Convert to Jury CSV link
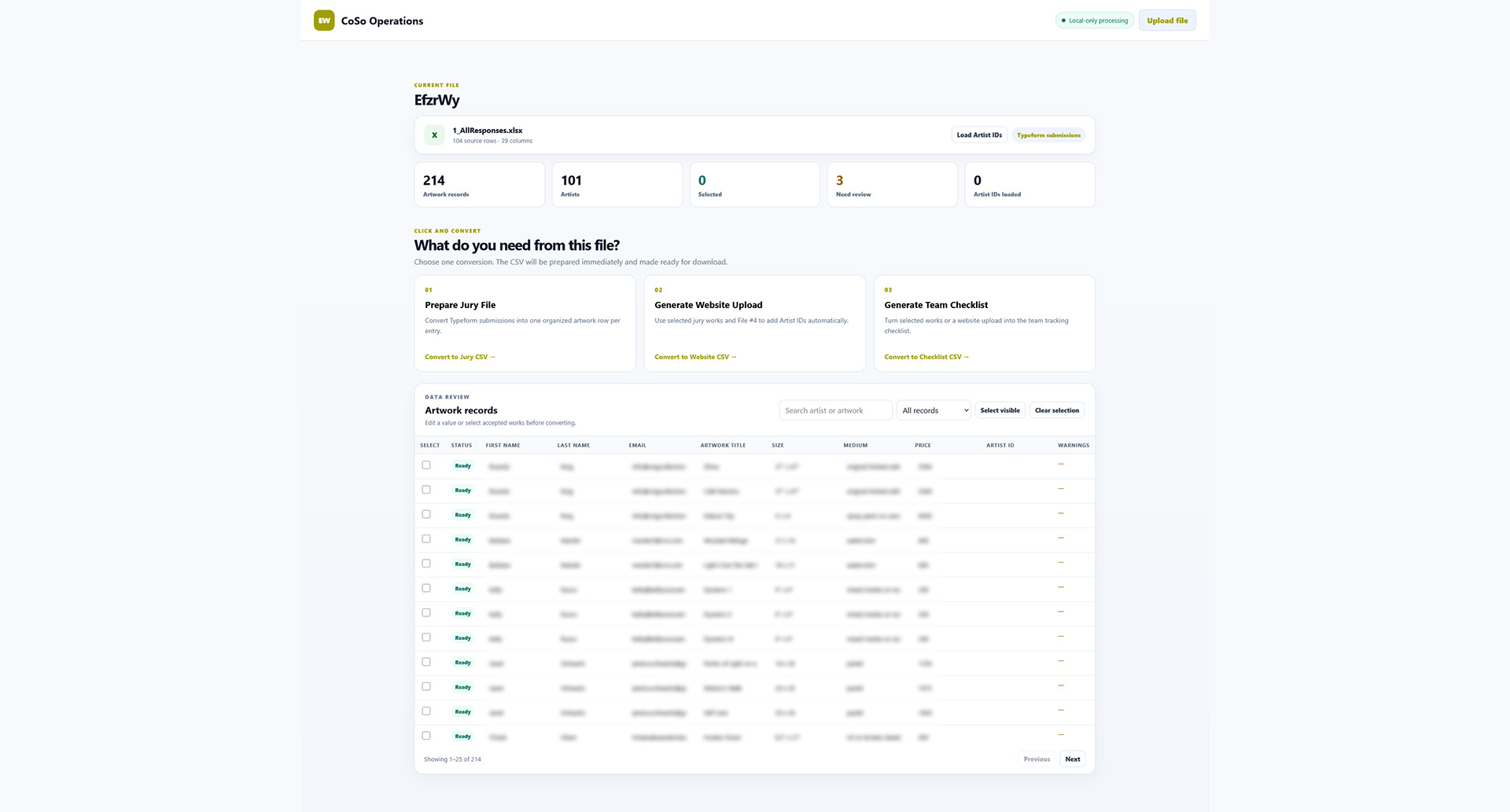 460,357
